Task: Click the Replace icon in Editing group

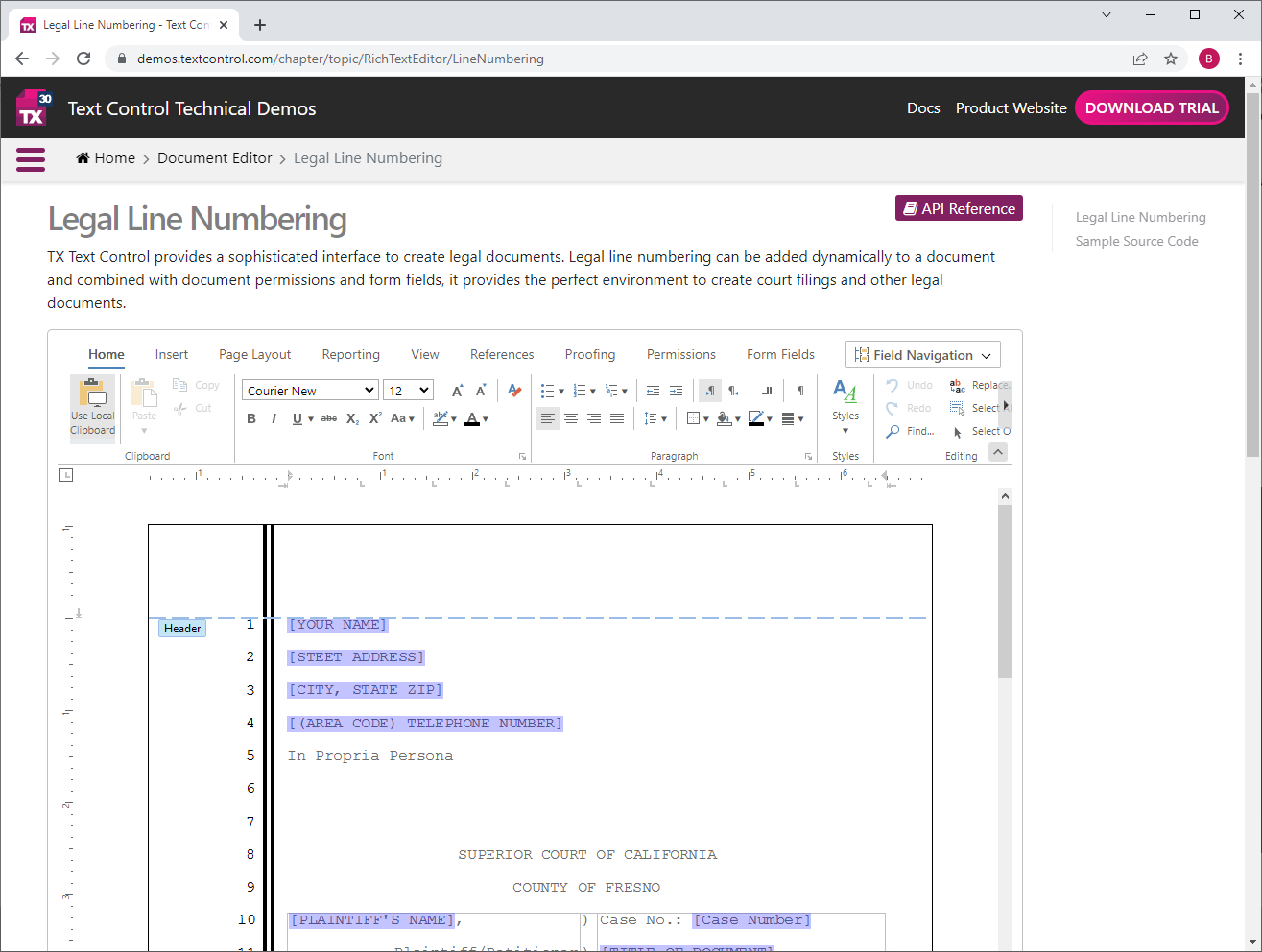Action: pos(957,386)
